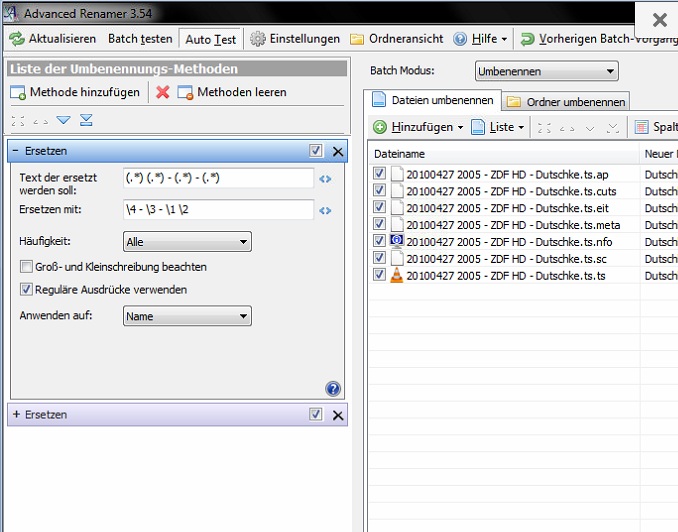Image resolution: width=678 pixels, height=532 pixels.
Task: Disable Reguläre Ausdrücke verwenden
Action: pos(26,289)
